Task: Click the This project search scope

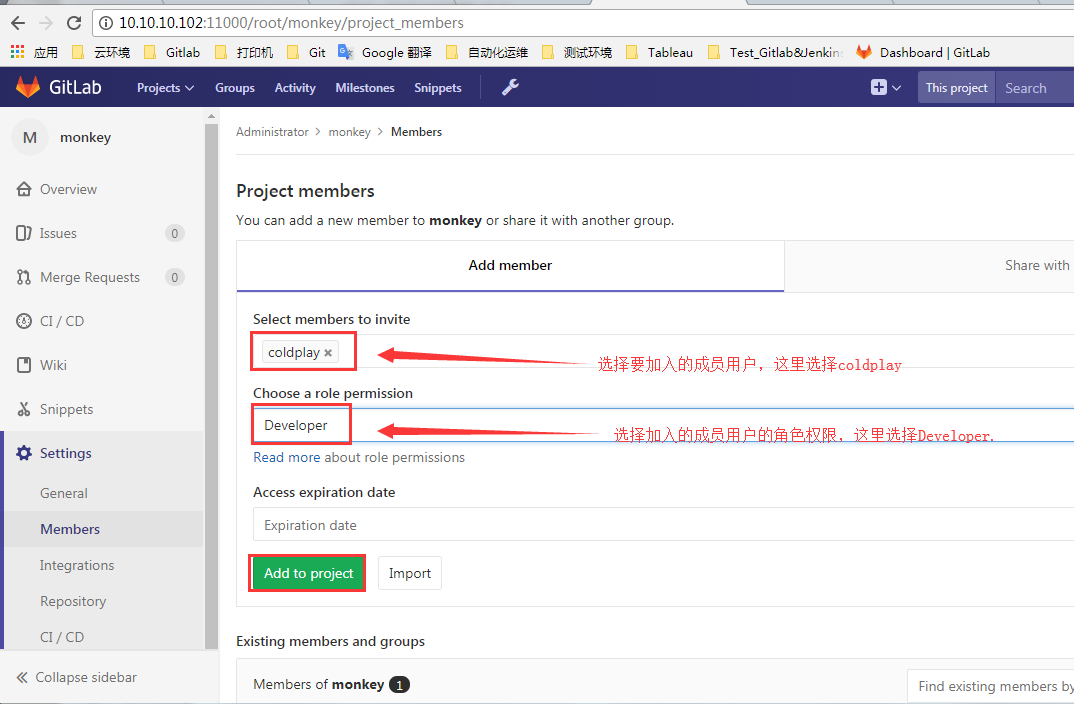Action: click(956, 88)
